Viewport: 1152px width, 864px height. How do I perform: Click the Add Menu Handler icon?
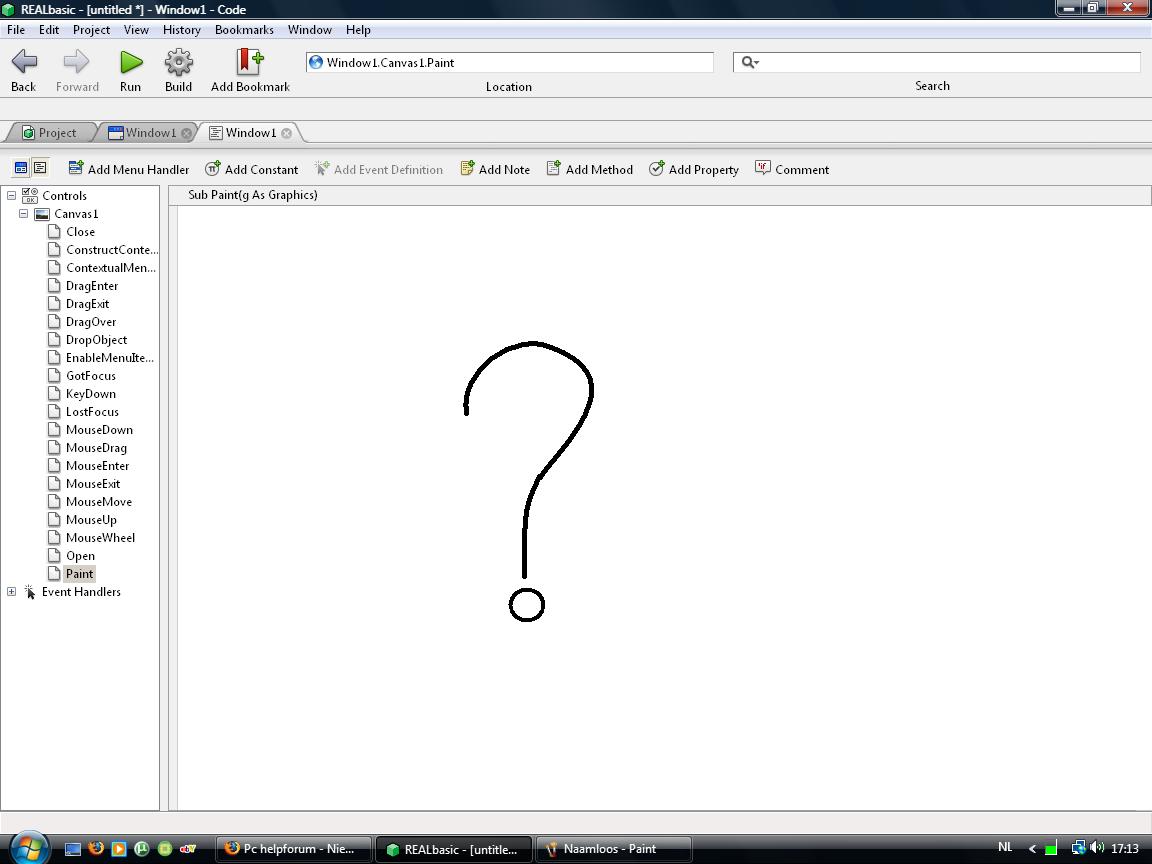128,169
